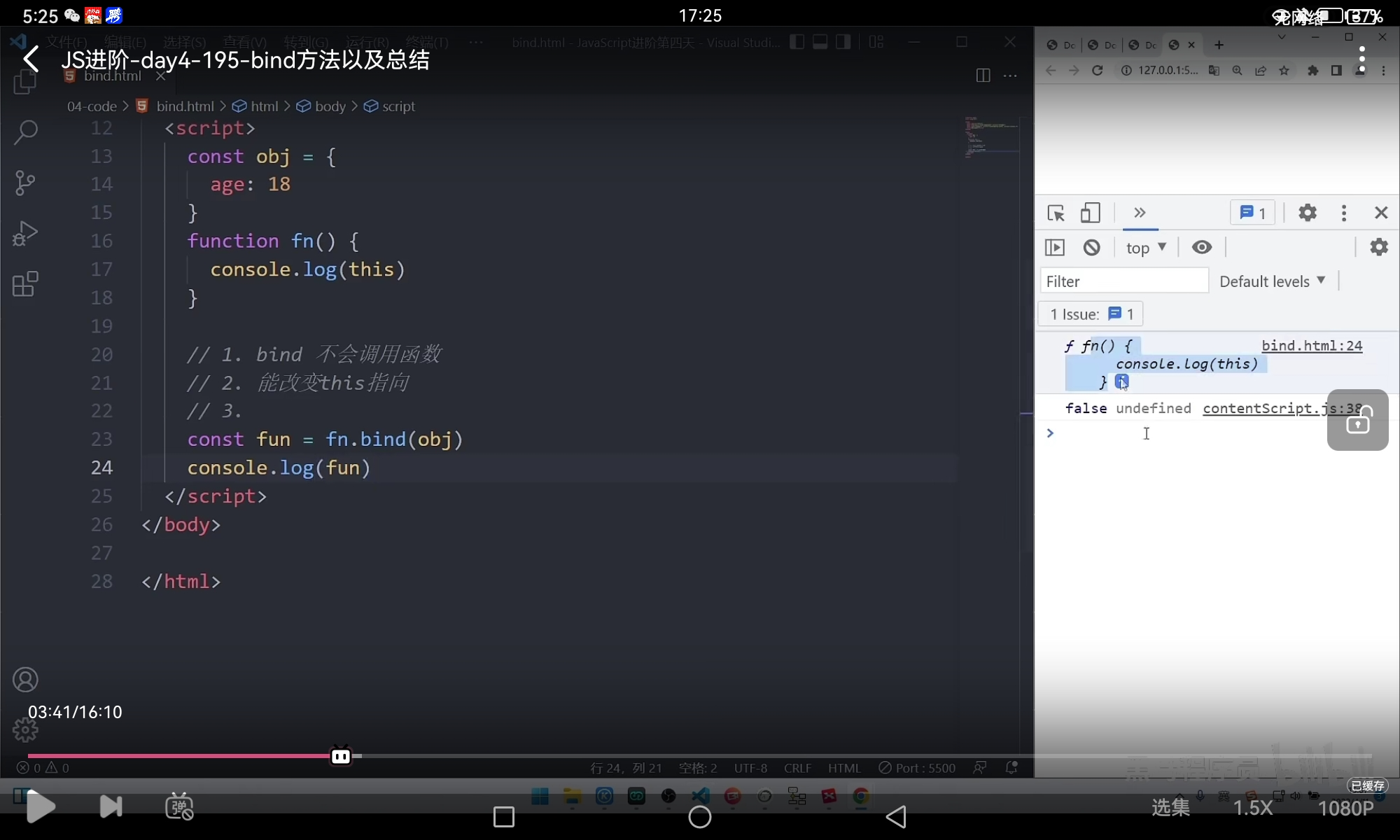
Task: Expand the top context dropdown
Action: [x=1146, y=248]
